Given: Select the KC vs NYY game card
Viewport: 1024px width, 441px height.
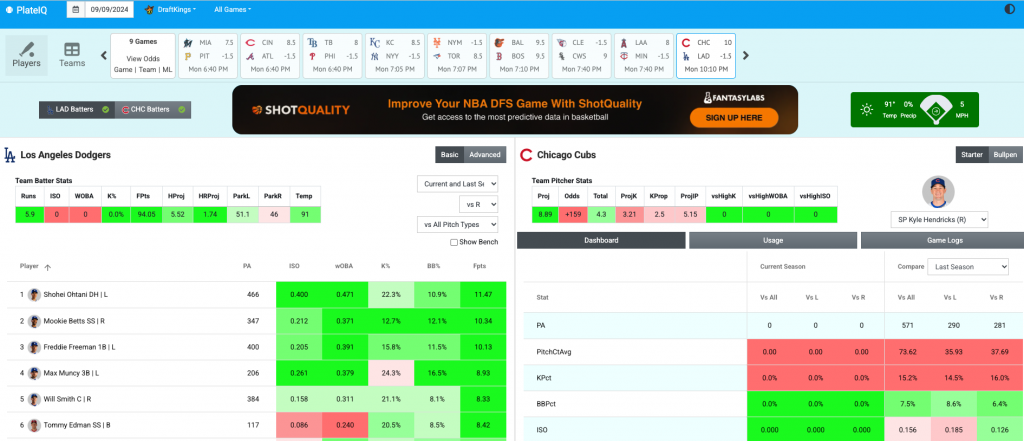Looking at the screenshot, I should click(394, 56).
